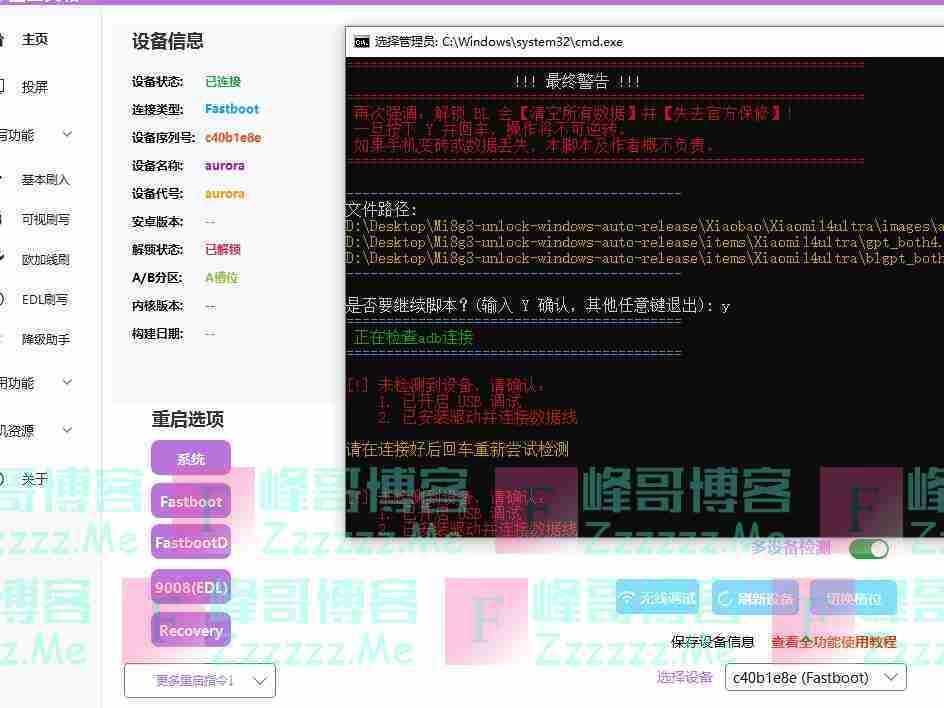The height and width of the screenshot is (708, 944).
Task: Click the 连接类型 value Fastboot
Action: pos(232,109)
